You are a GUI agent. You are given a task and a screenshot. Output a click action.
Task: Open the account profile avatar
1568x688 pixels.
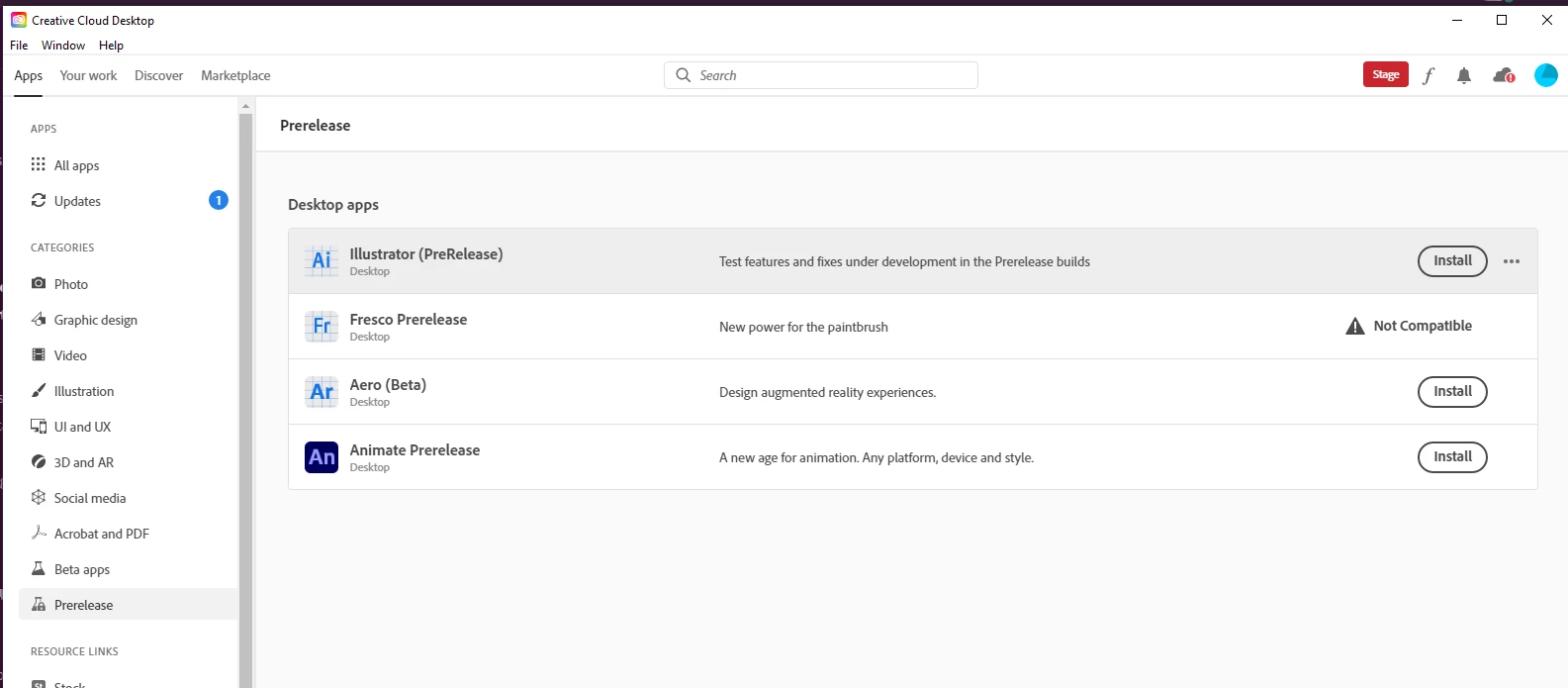pos(1546,75)
